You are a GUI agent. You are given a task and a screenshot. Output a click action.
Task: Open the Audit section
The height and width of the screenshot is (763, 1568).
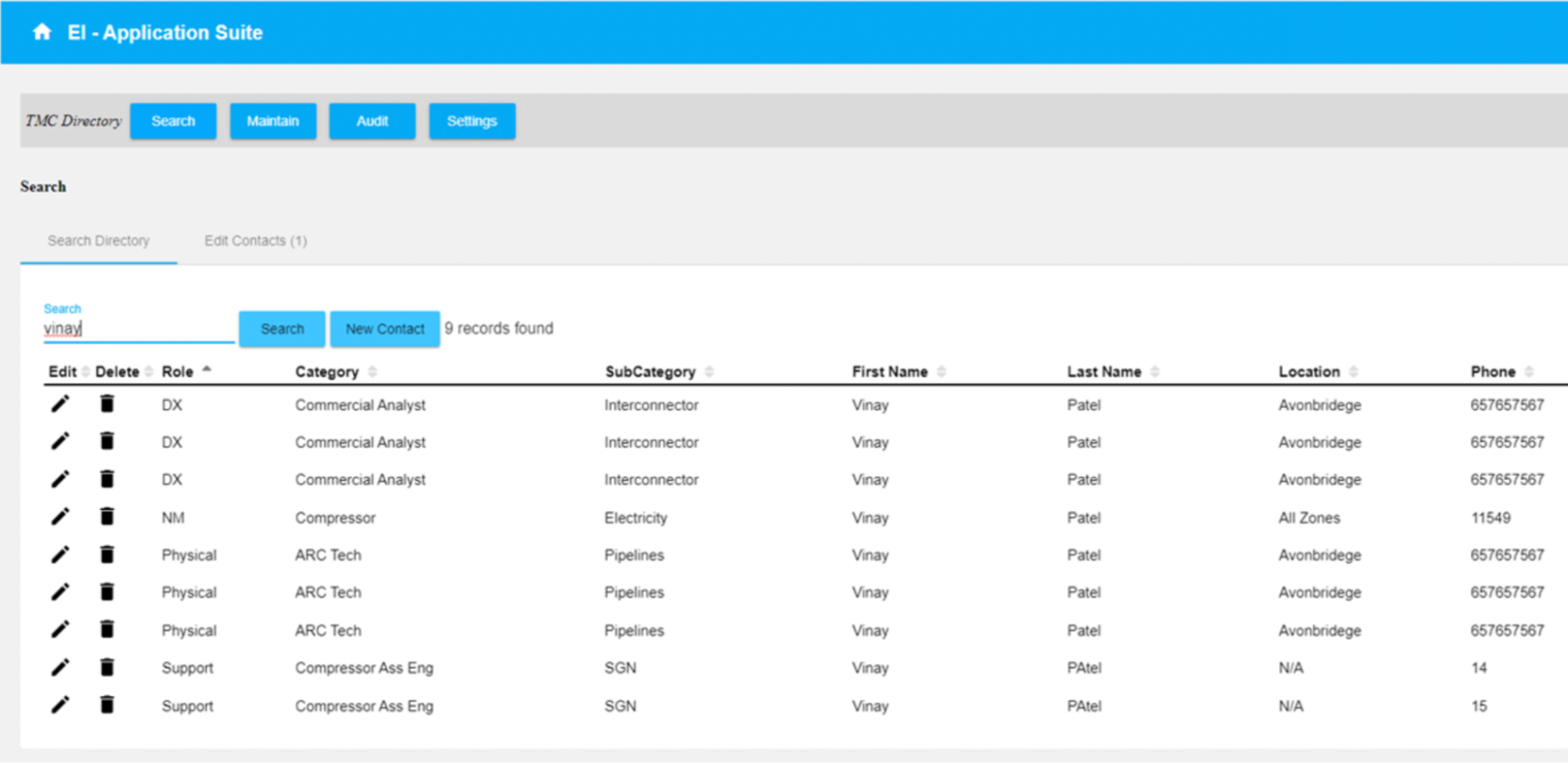[x=372, y=121]
